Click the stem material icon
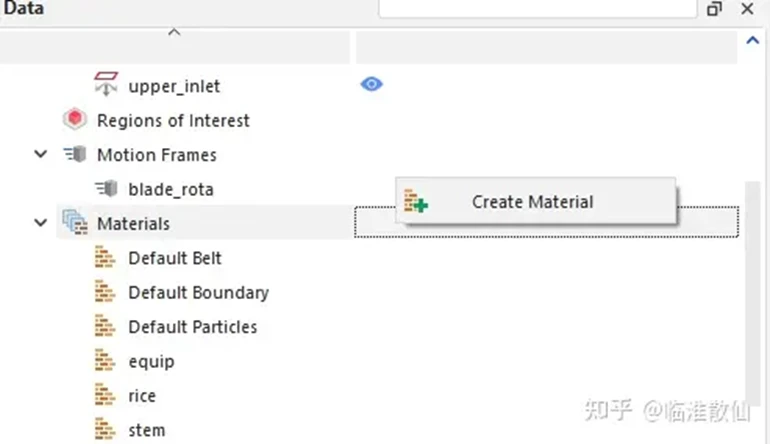 (105, 429)
